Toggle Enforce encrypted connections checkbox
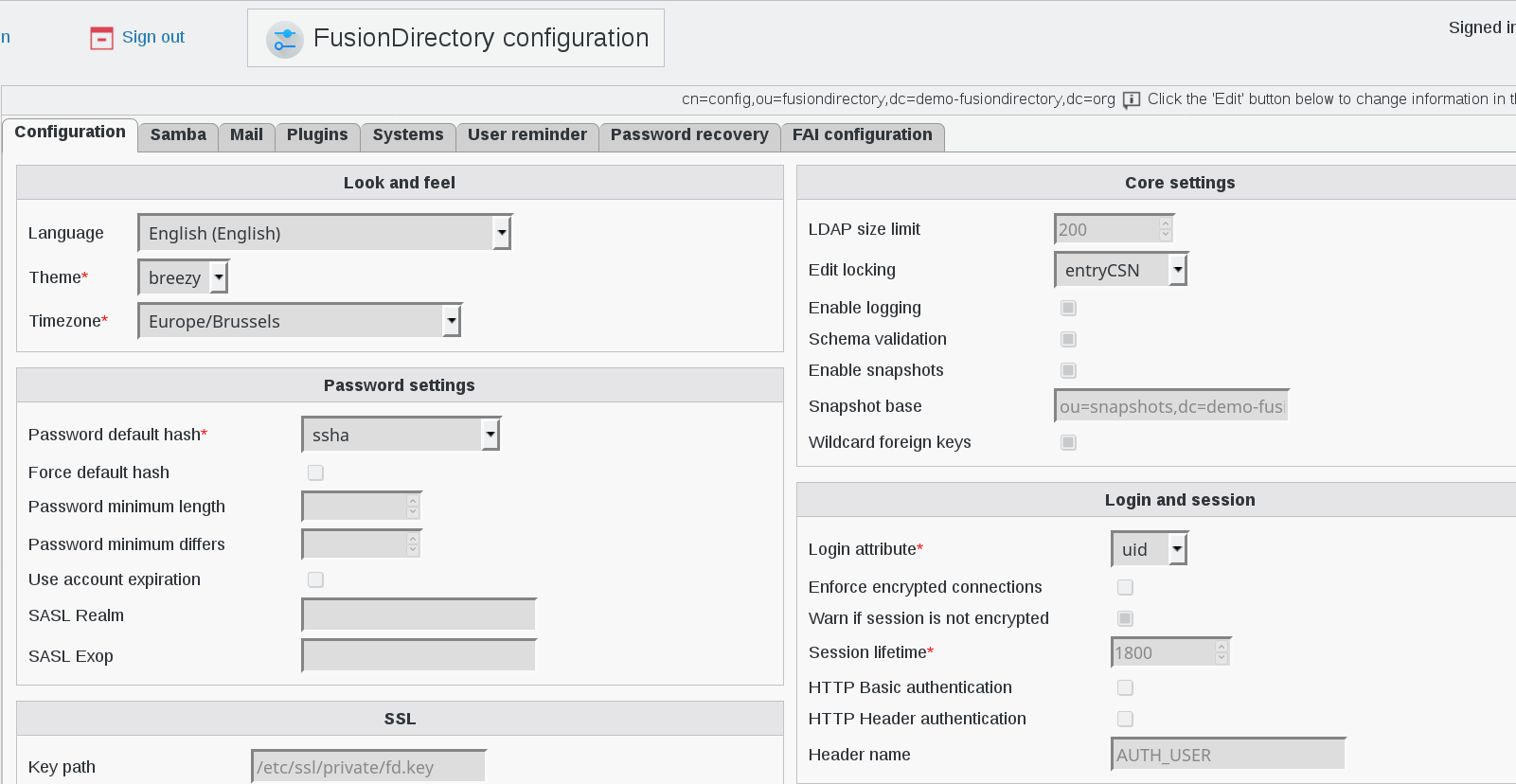Viewport: 1516px width, 784px height. 1125,587
